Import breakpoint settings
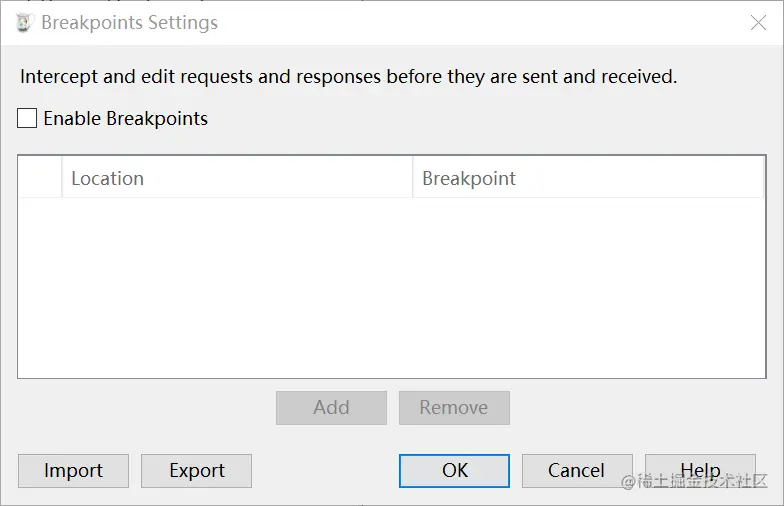The image size is (784, 506). point(74,471)
